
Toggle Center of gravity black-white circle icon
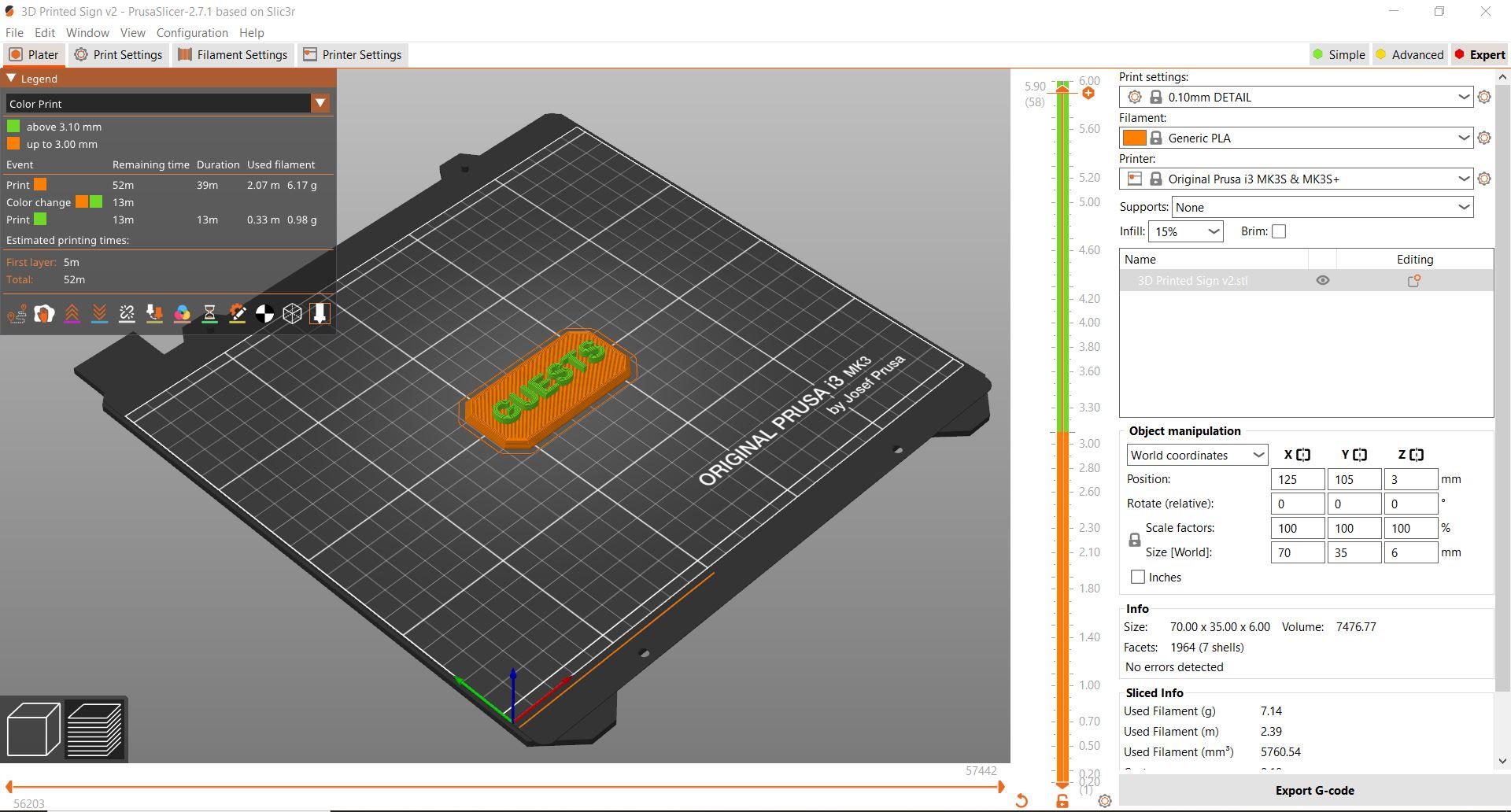(264, 314)
